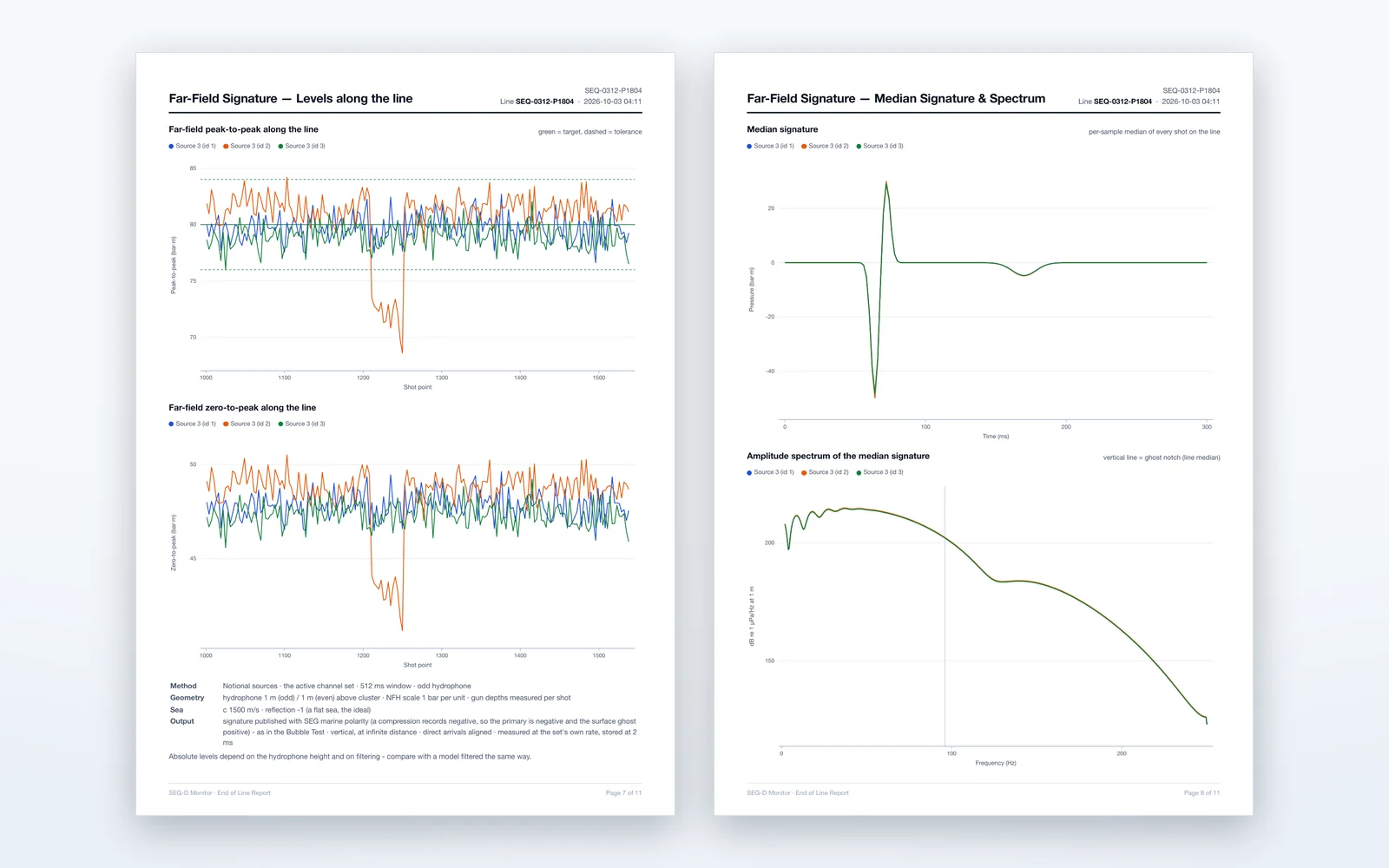Click the blue dot for Source 3 (id 1) in the peak-to-peak chart legend

171,146
